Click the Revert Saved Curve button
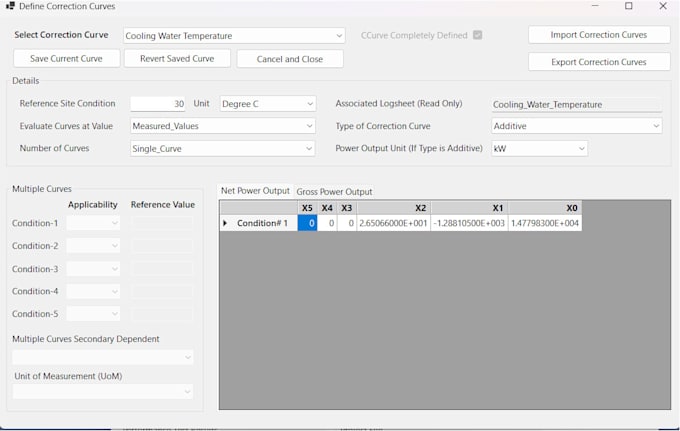 click(x=177, y=59)
